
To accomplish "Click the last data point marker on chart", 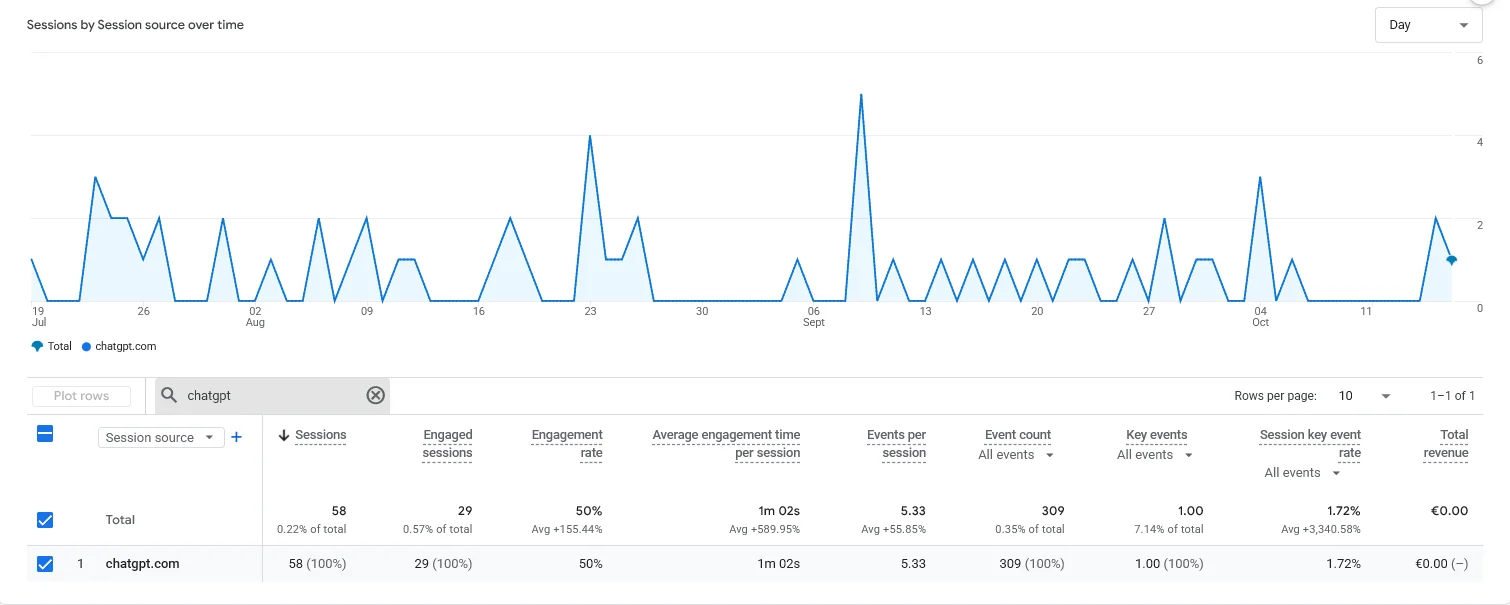I will click(1451, 260).
